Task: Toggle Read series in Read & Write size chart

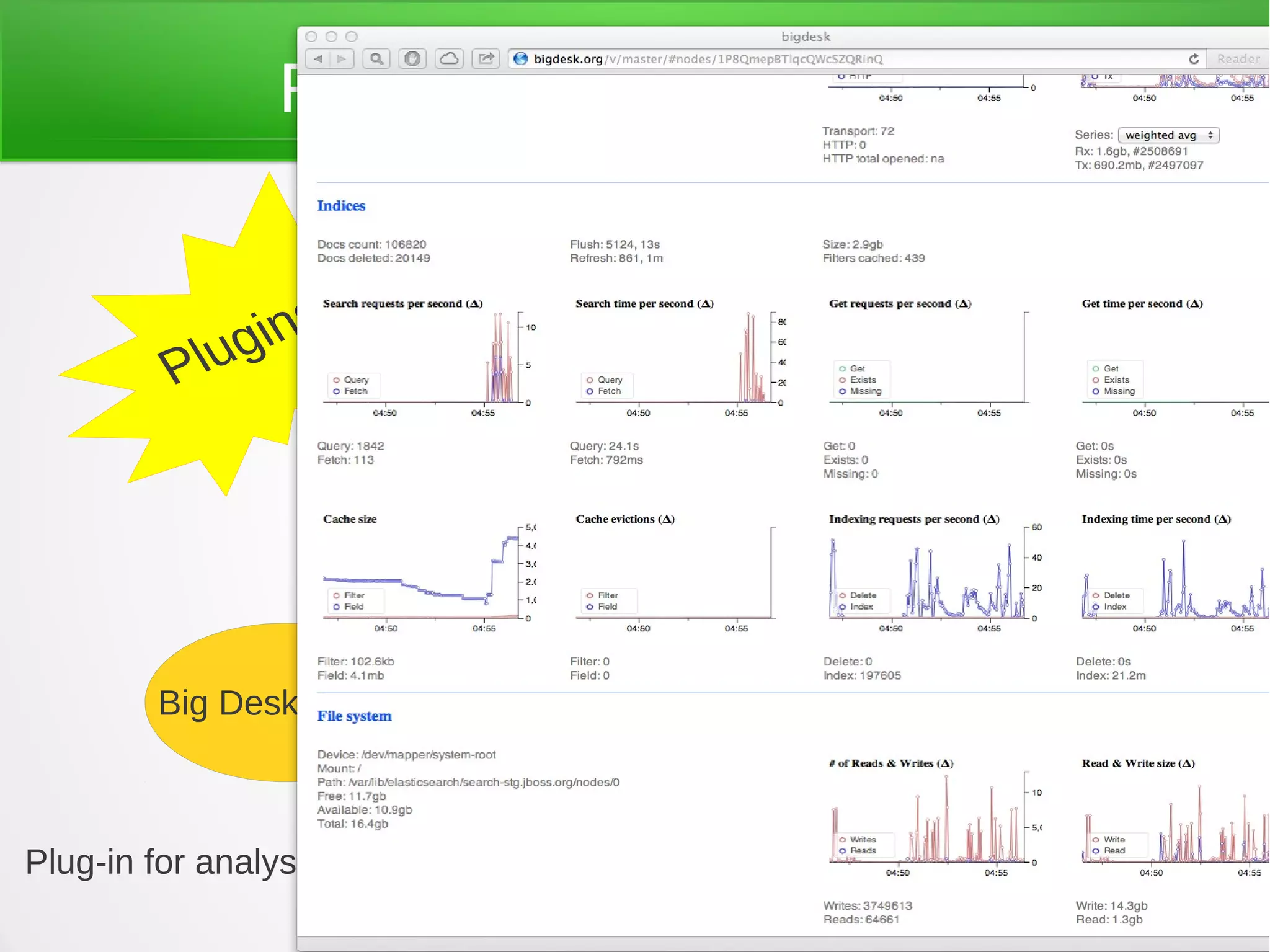Action: point(1108,851)
